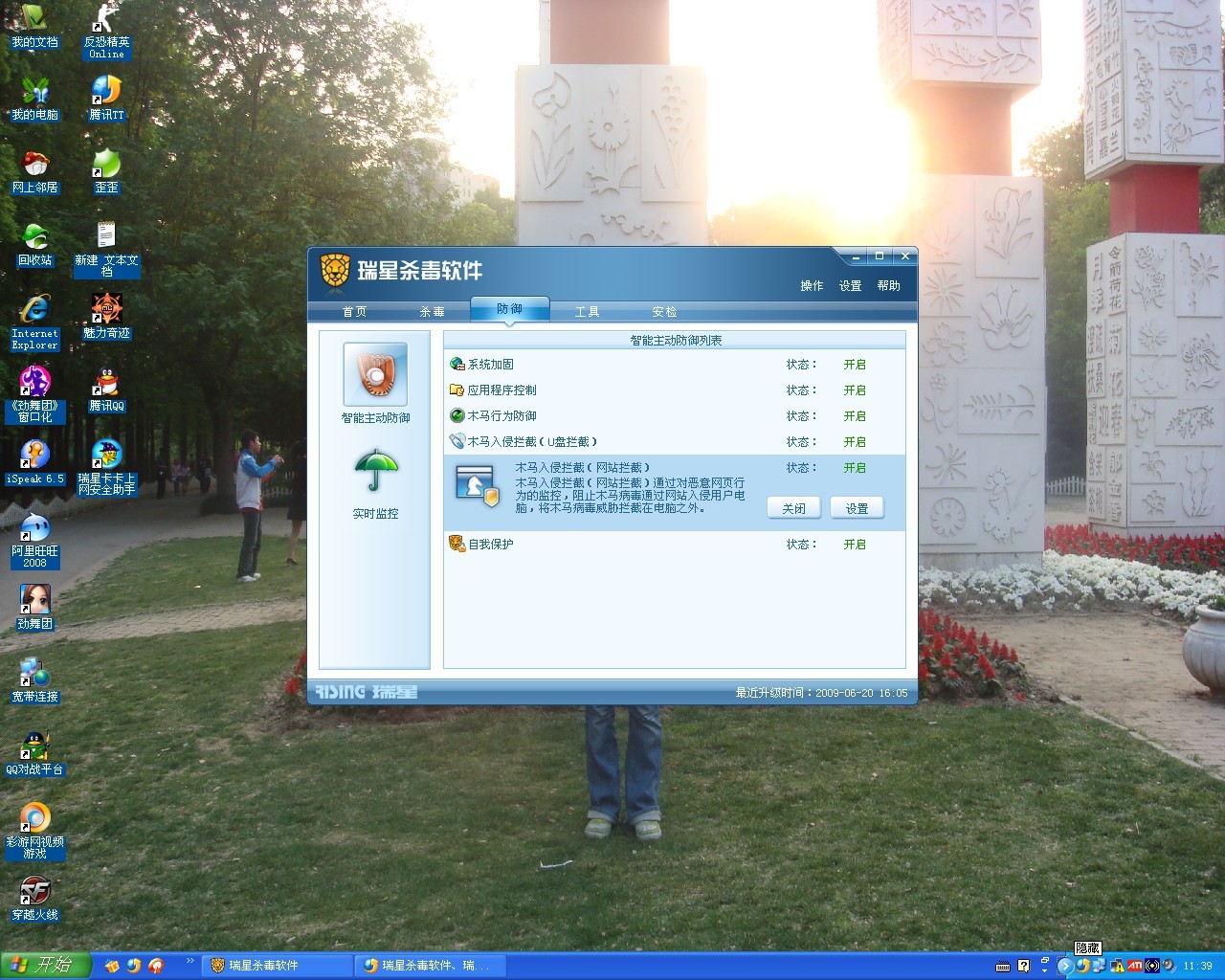Click the Rising lion logo in title bar
1225x980 pixels.
(x=335, y=271)
